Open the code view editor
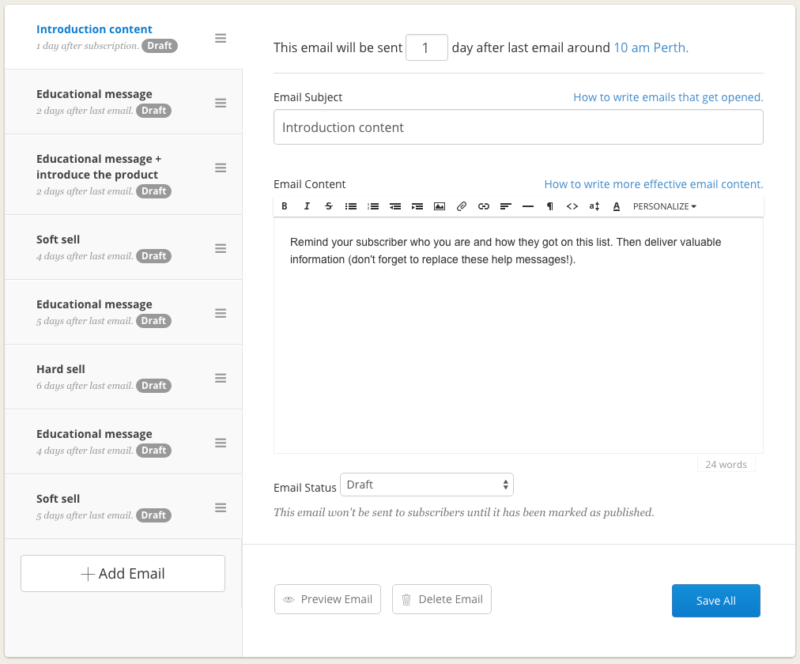The height and width of the screenshot is (664, 800). coord(572,206)
